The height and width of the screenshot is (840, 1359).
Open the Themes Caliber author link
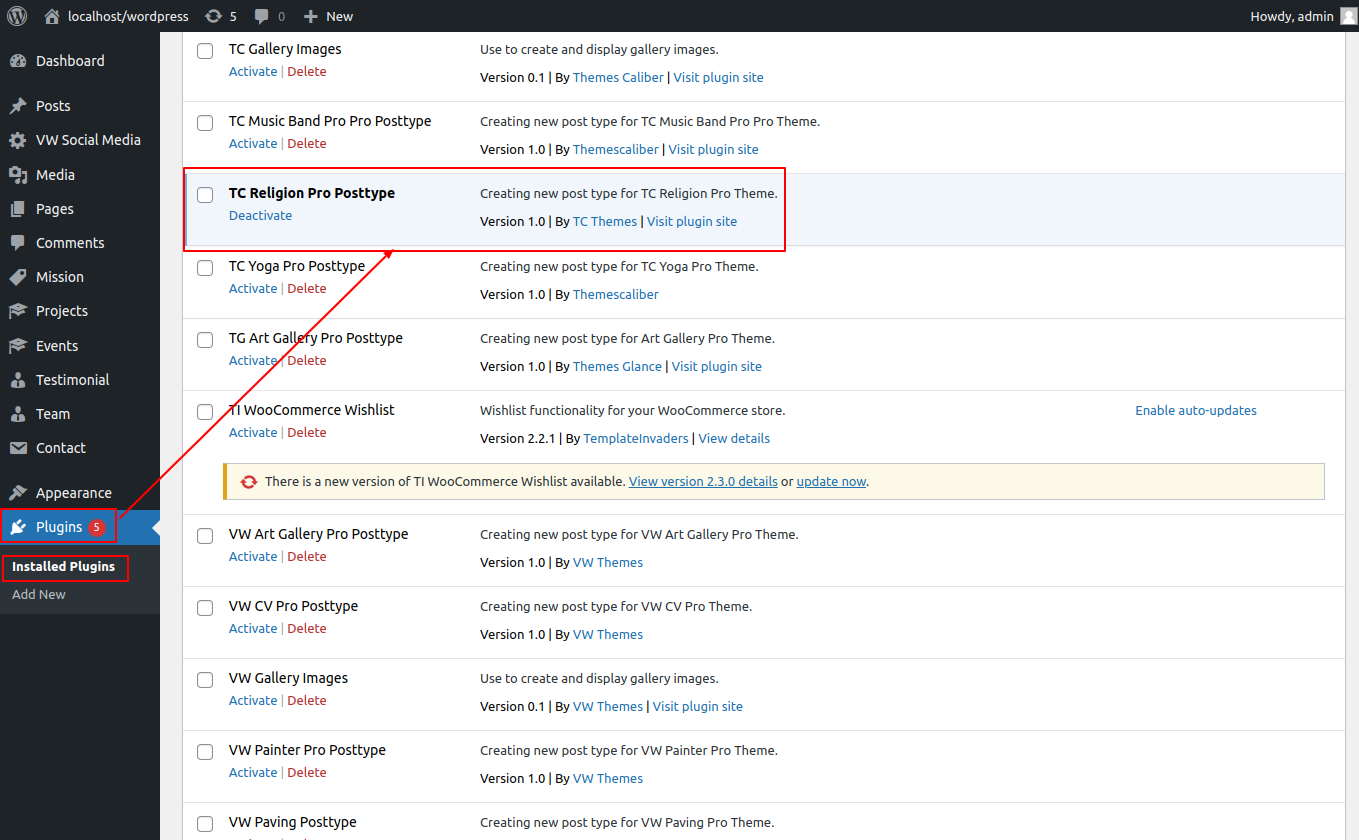click(x=618, y=78)
